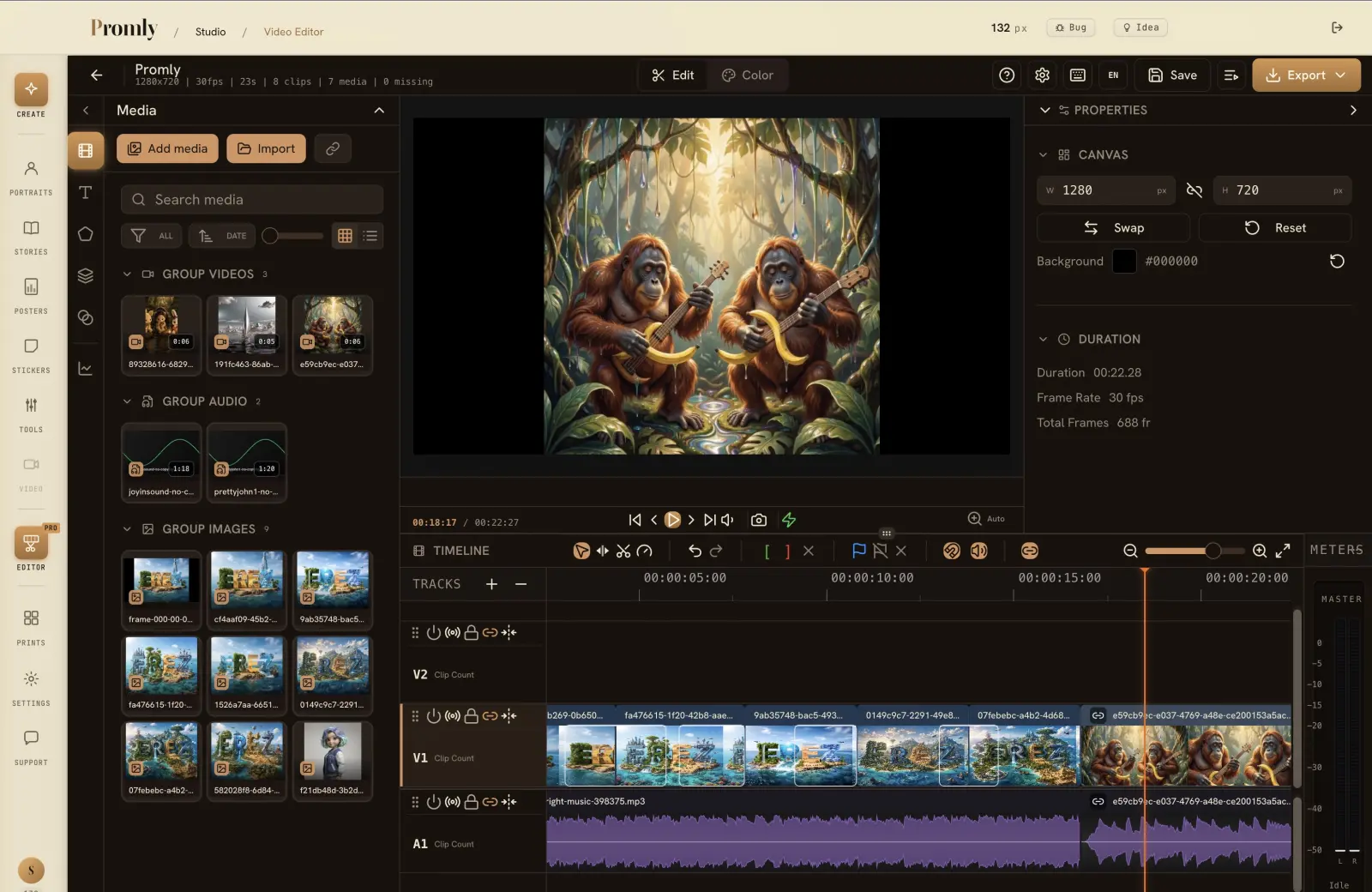Toggle audio scrubbing speaker button in timeline
The image size is (1372, 892).
click(979, 551)
